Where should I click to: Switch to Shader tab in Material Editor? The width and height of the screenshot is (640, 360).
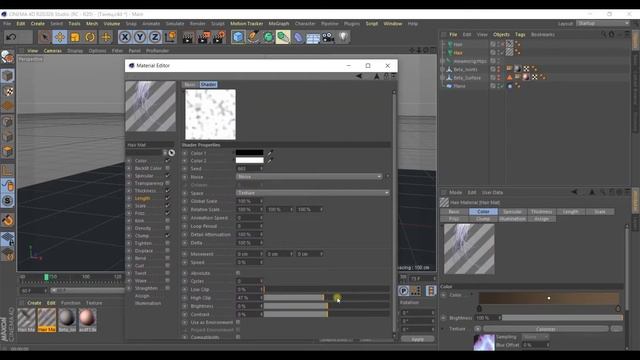(208, 84)
